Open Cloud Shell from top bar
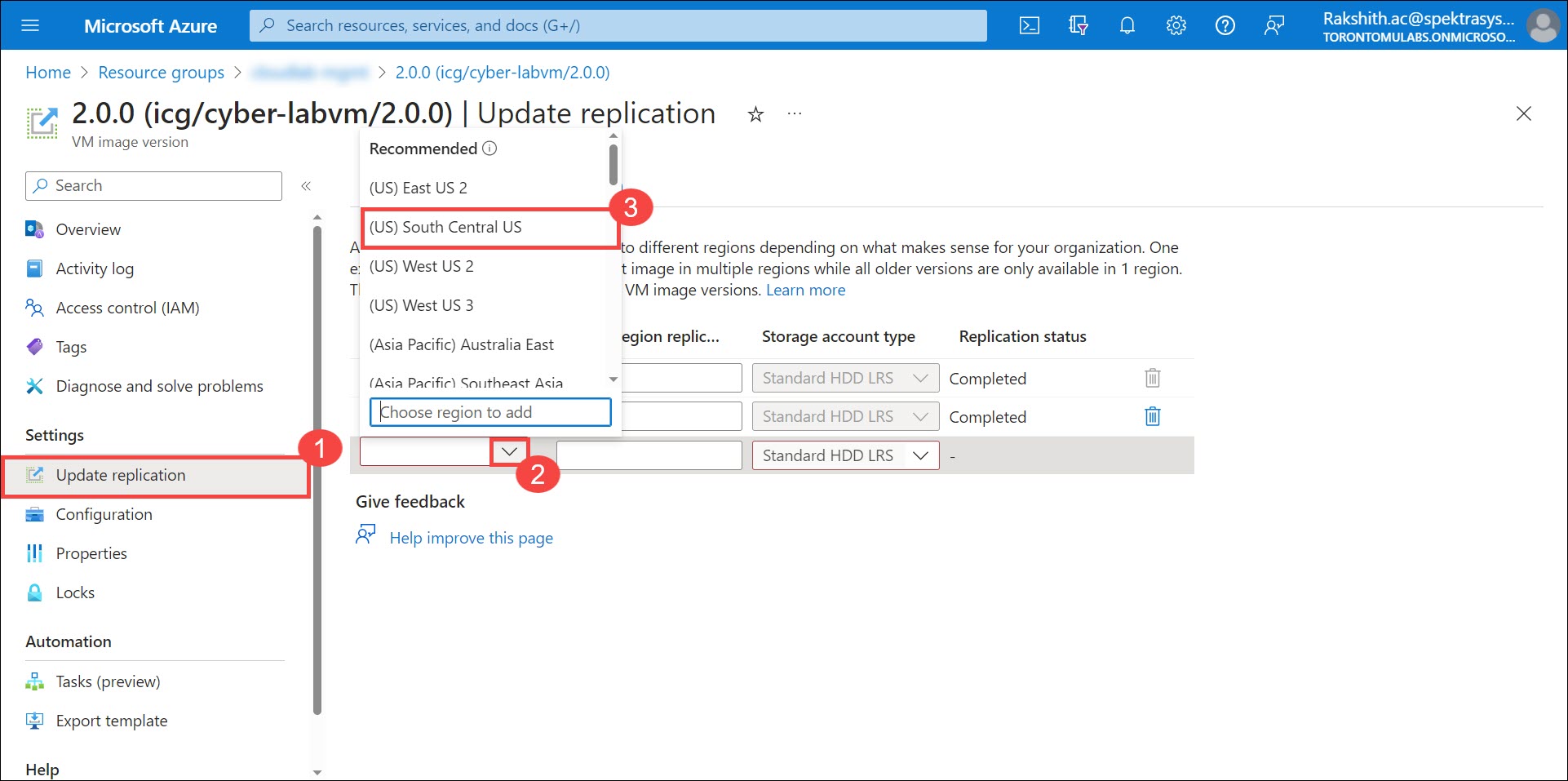 (1030, 25)
